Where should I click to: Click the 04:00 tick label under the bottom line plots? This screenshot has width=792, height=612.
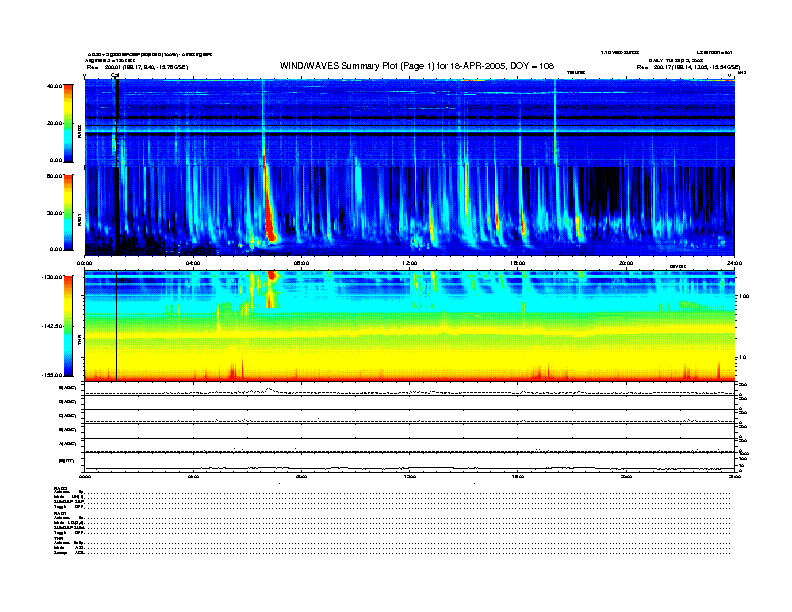pyautogui.click(x=193, y=476)
